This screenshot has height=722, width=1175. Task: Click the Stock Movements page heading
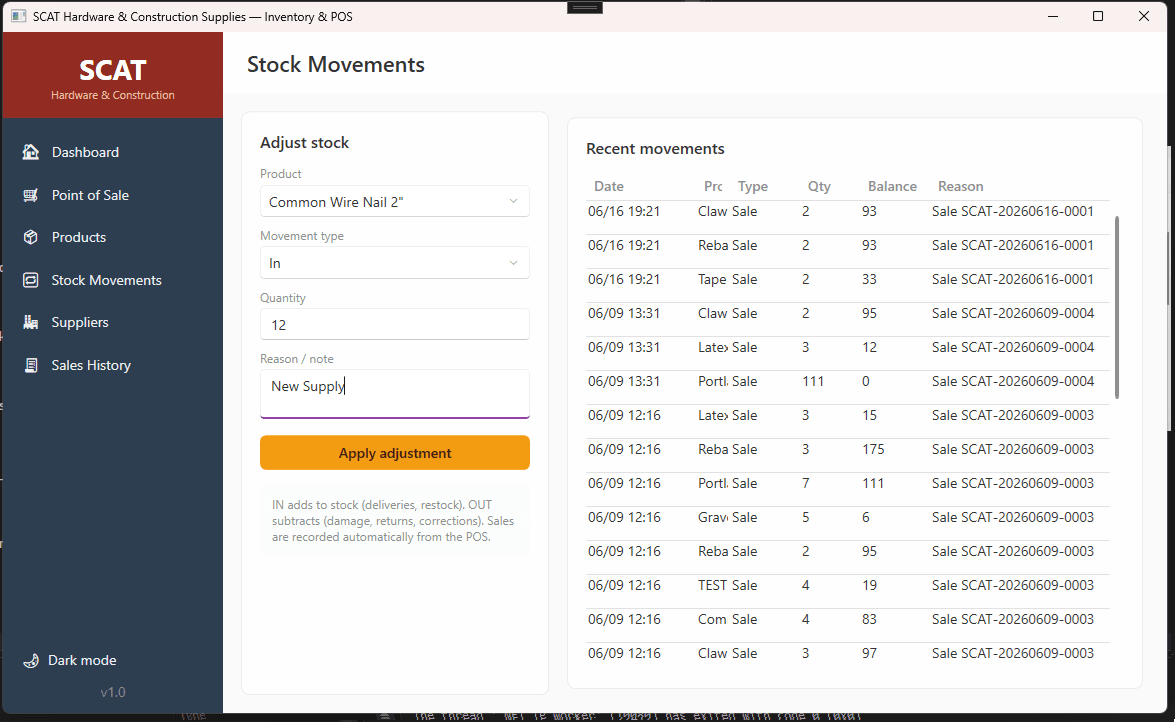336,64
